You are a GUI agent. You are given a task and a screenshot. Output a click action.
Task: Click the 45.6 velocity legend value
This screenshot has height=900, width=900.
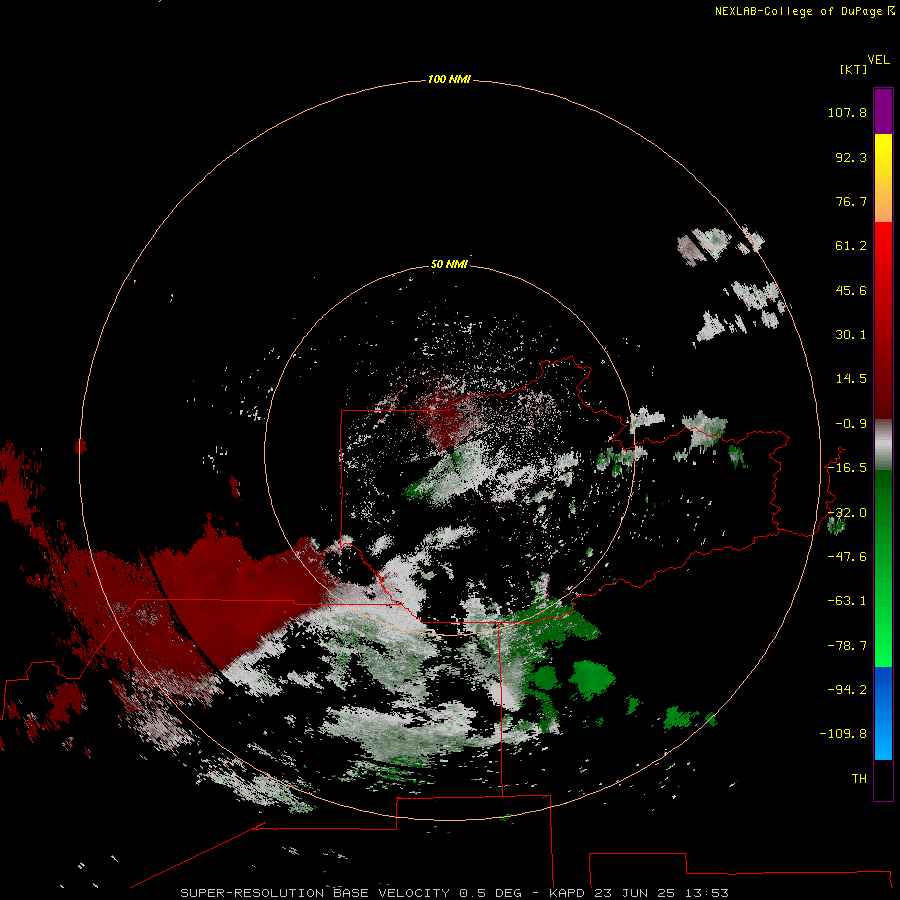coord(851,290)
